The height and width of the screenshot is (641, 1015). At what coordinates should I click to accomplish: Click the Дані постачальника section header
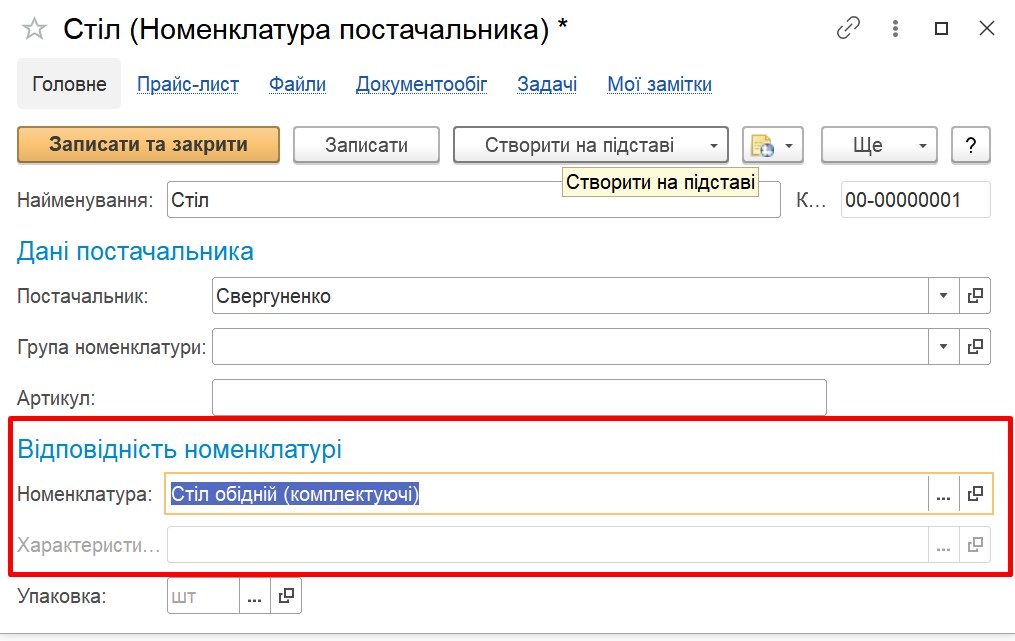click(135, 251)
